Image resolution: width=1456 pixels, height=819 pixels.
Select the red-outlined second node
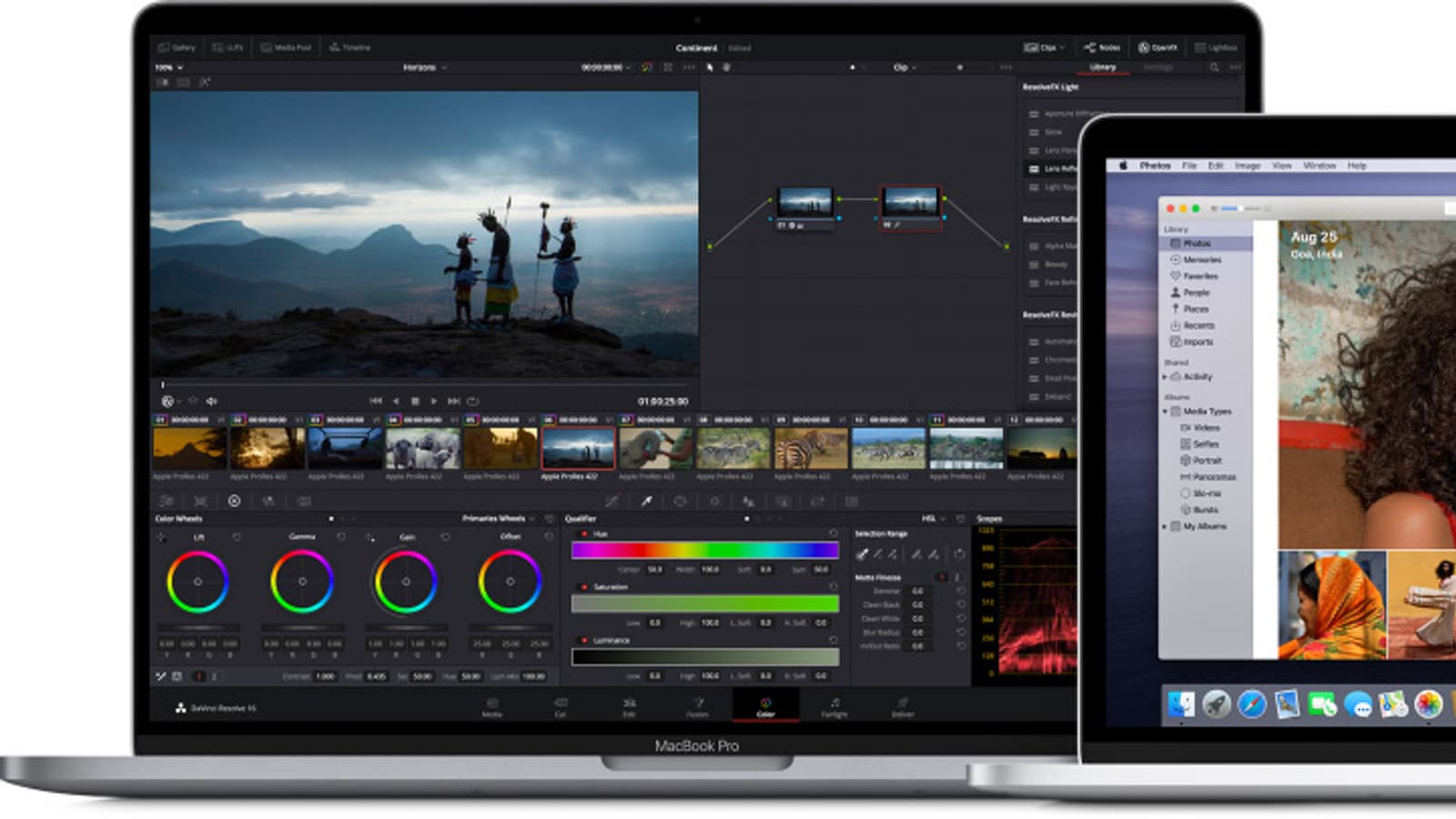coord(911,208)
